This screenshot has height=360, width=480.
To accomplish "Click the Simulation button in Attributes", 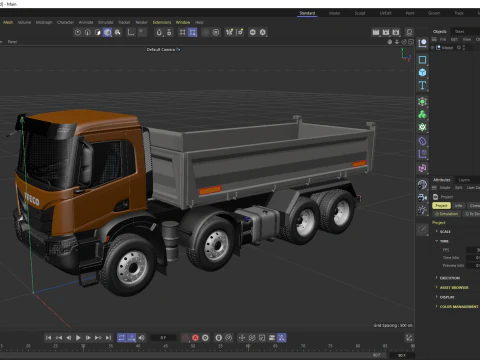I will click(447, 214).
